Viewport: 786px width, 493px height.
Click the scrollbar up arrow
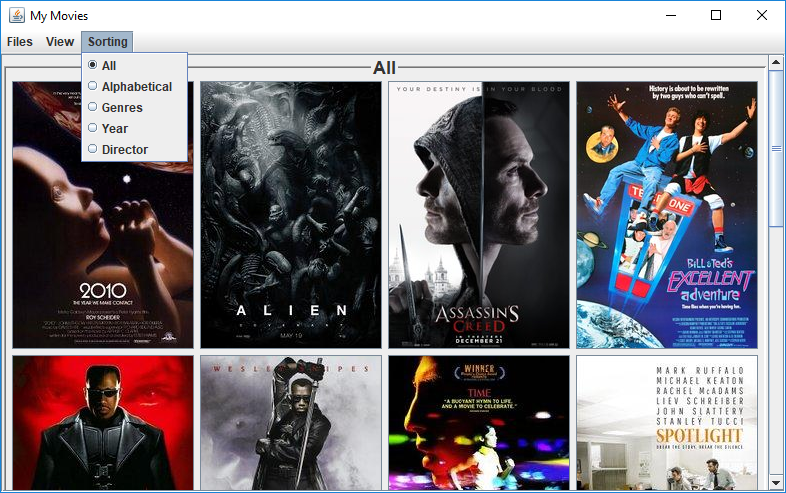(775, 63)
